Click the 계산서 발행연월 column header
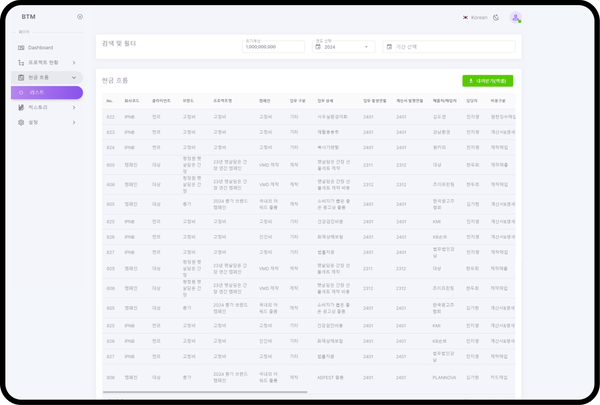 point(409,101)
